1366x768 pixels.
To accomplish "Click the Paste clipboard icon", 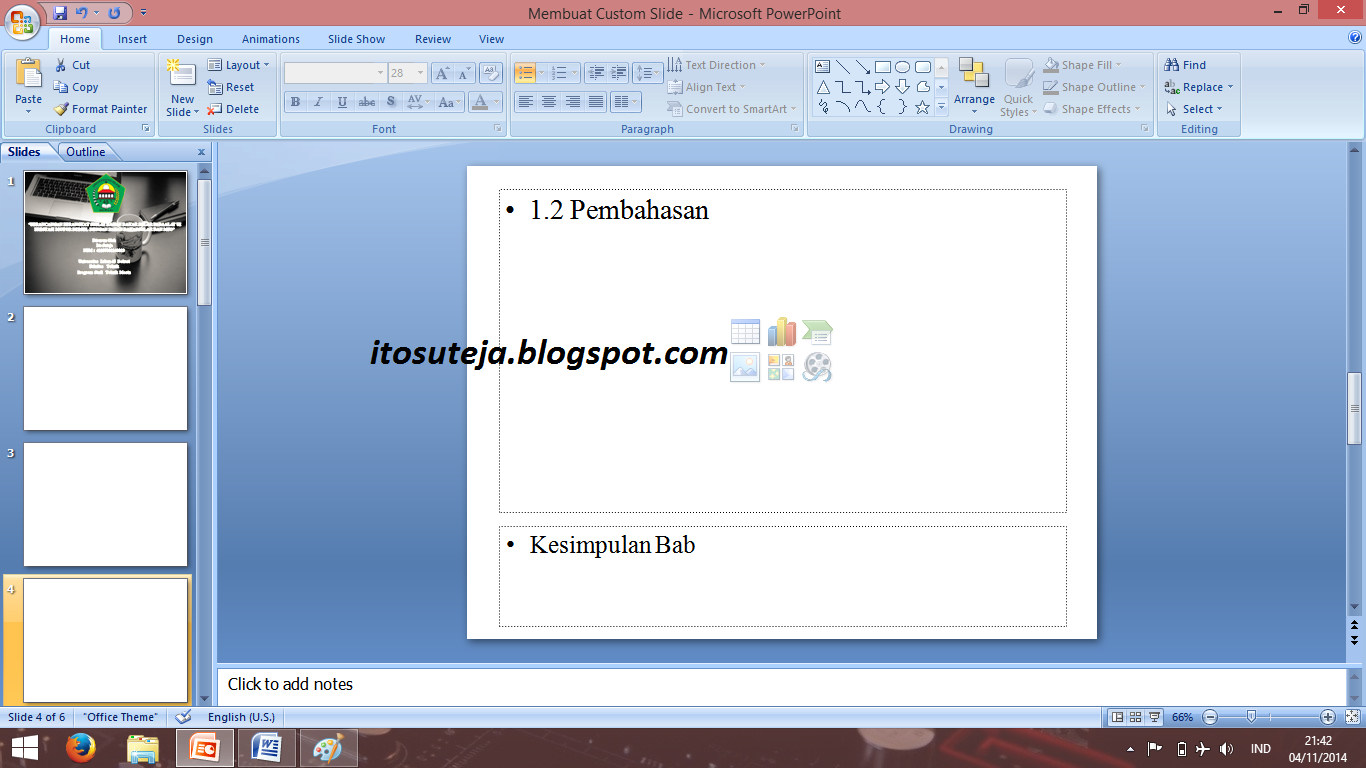I will [x=29, y=75].
